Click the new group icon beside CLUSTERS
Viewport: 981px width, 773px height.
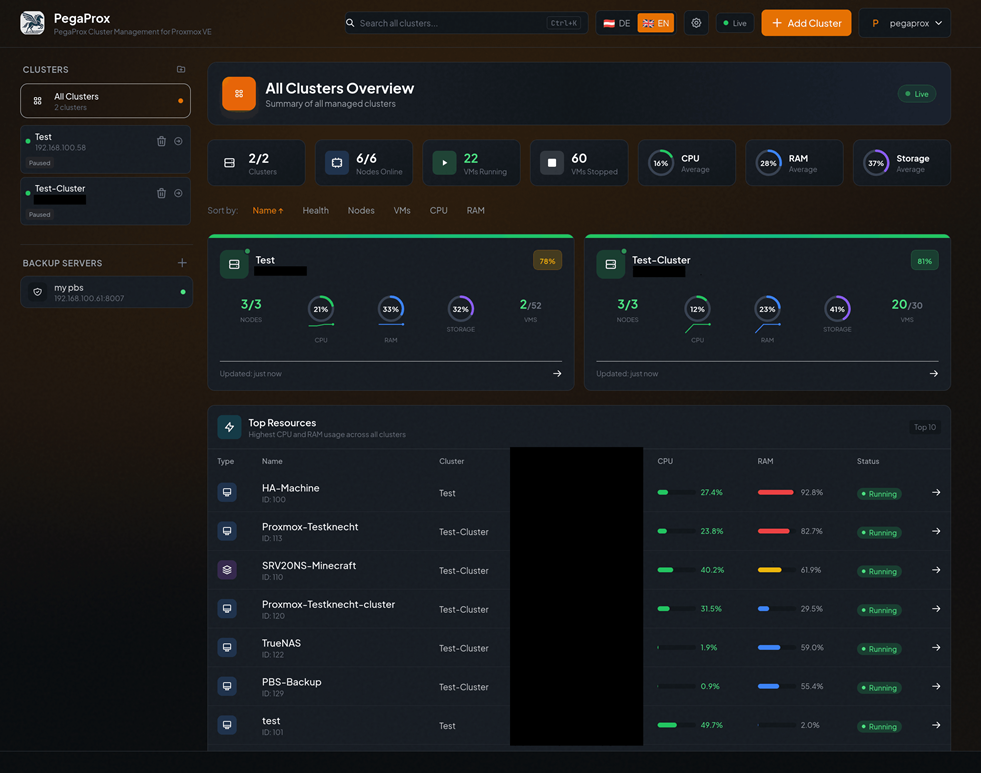[x=181, y=69]
